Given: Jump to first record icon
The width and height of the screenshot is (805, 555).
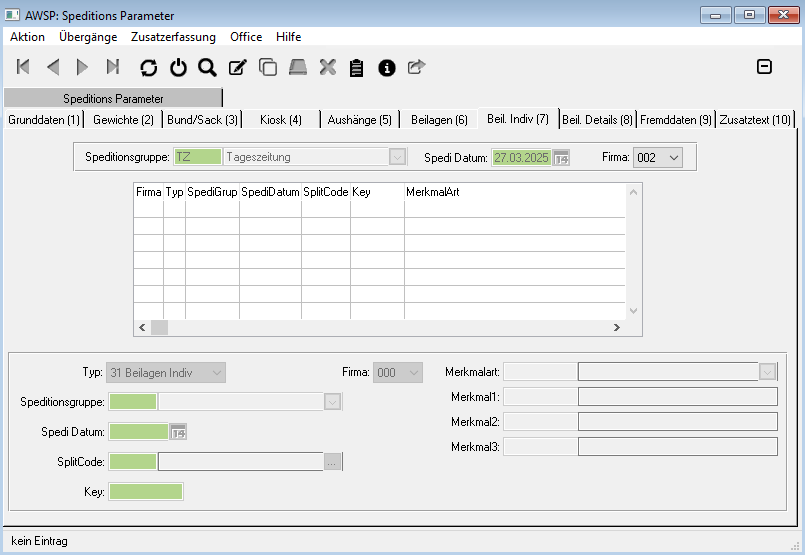Looking at the screenshot, I should pos(23,67).
